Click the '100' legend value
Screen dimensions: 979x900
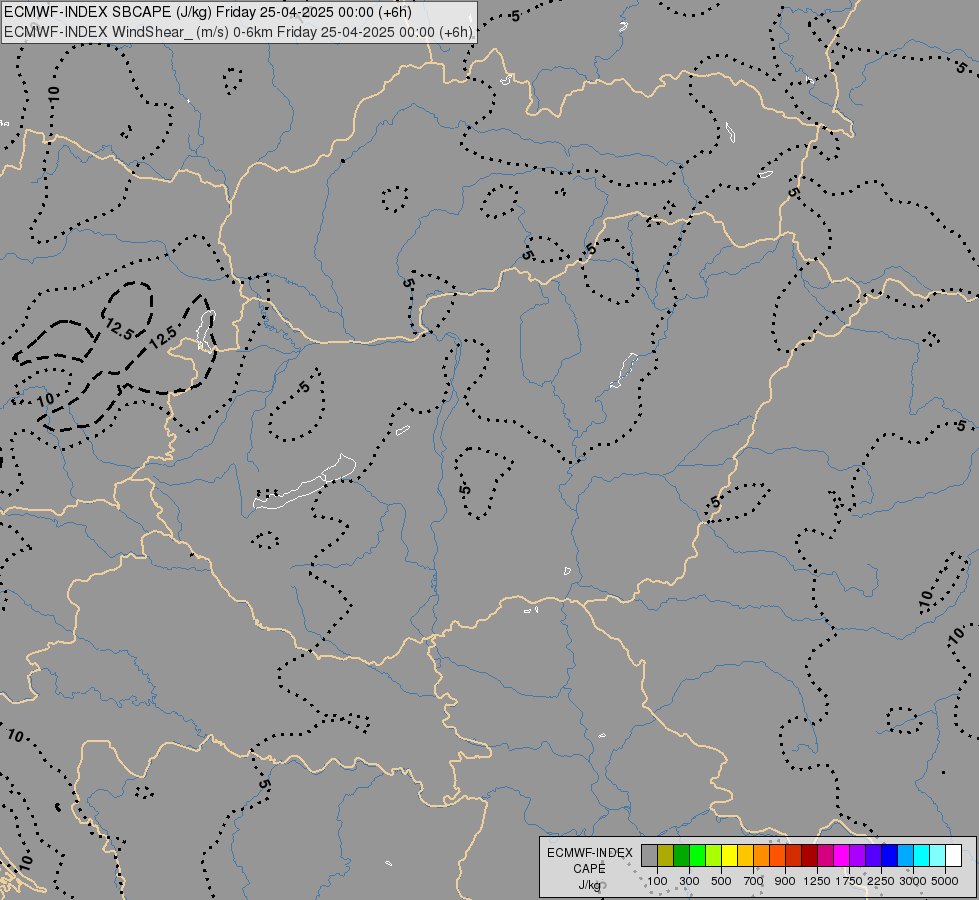657,881
